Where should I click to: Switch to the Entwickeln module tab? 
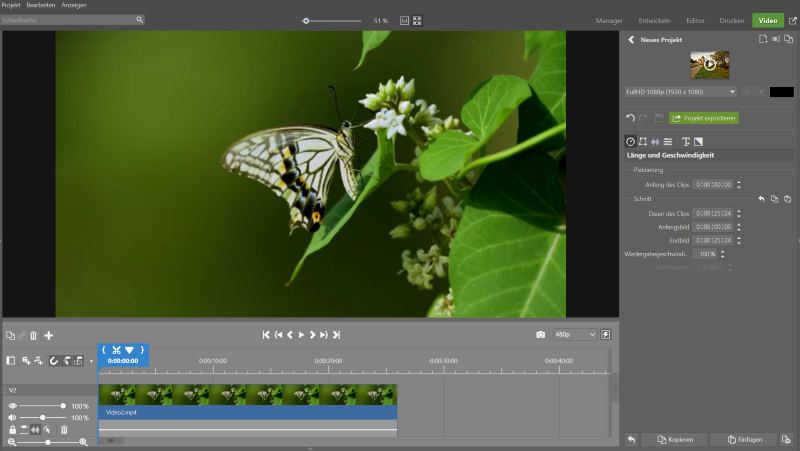pyautogui.click(x=655, y=20)
